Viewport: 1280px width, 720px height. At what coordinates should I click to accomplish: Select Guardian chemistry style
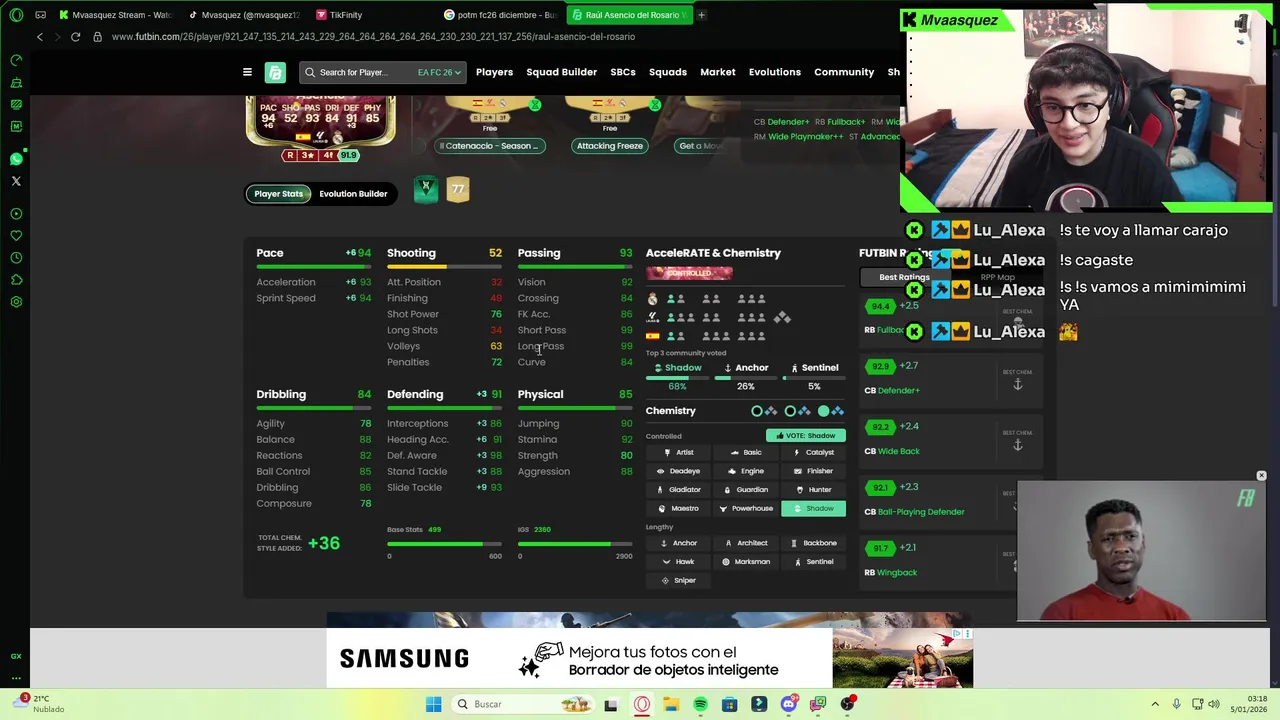(x=746, y=490)
